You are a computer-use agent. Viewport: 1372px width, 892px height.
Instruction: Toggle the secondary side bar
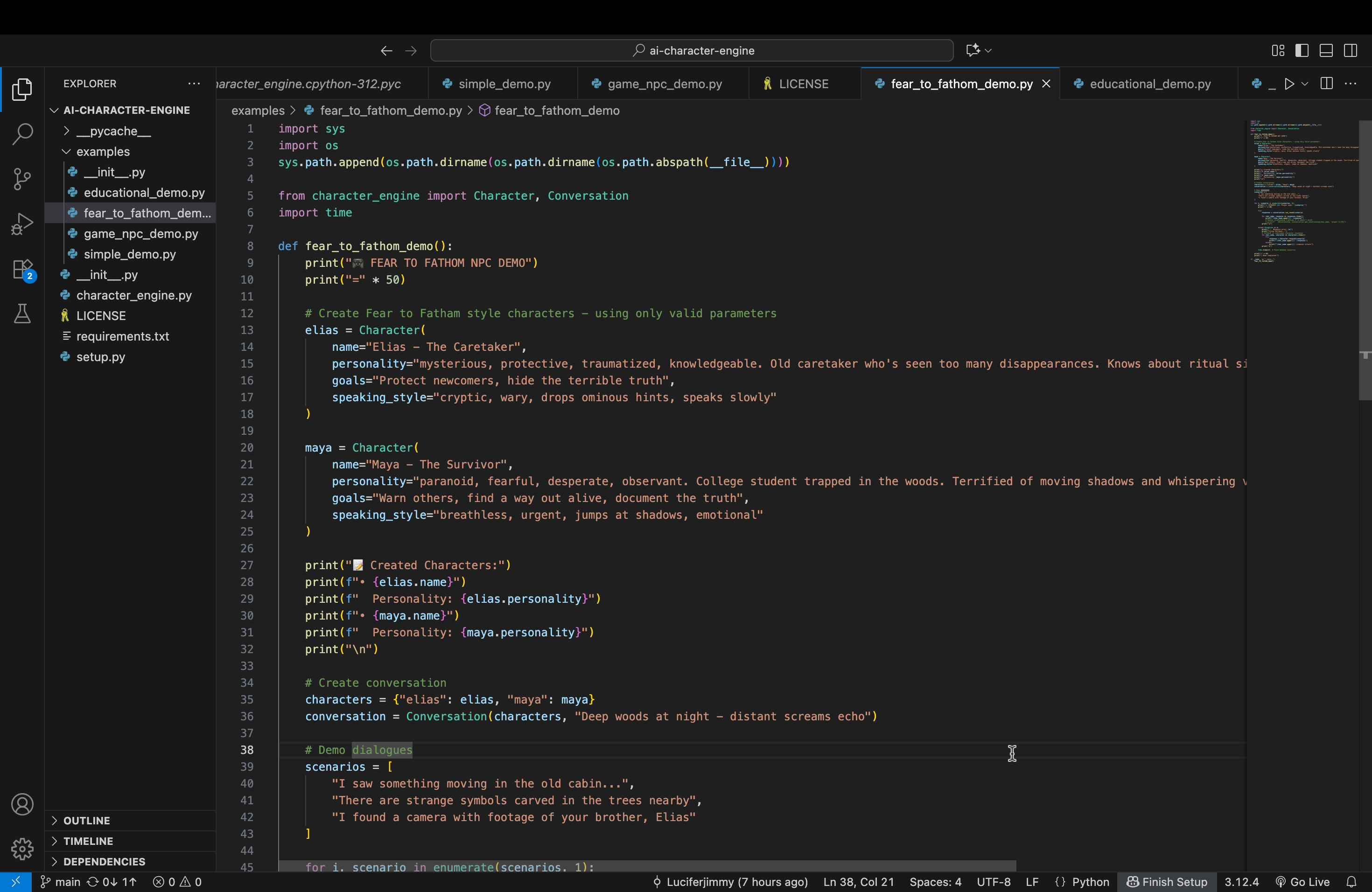pos(1350,51)
